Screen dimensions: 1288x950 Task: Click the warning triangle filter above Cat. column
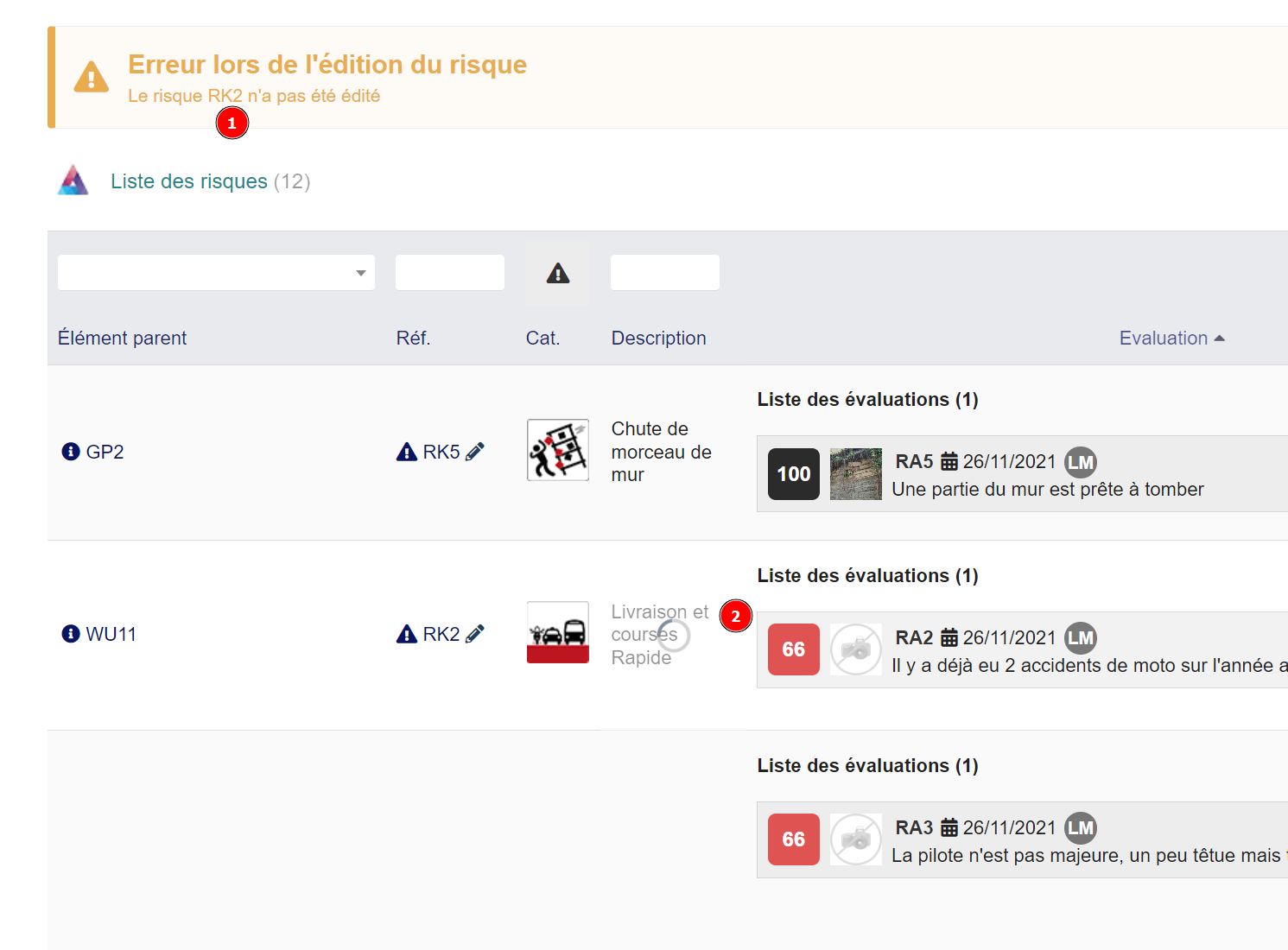[x=557, y=272]
